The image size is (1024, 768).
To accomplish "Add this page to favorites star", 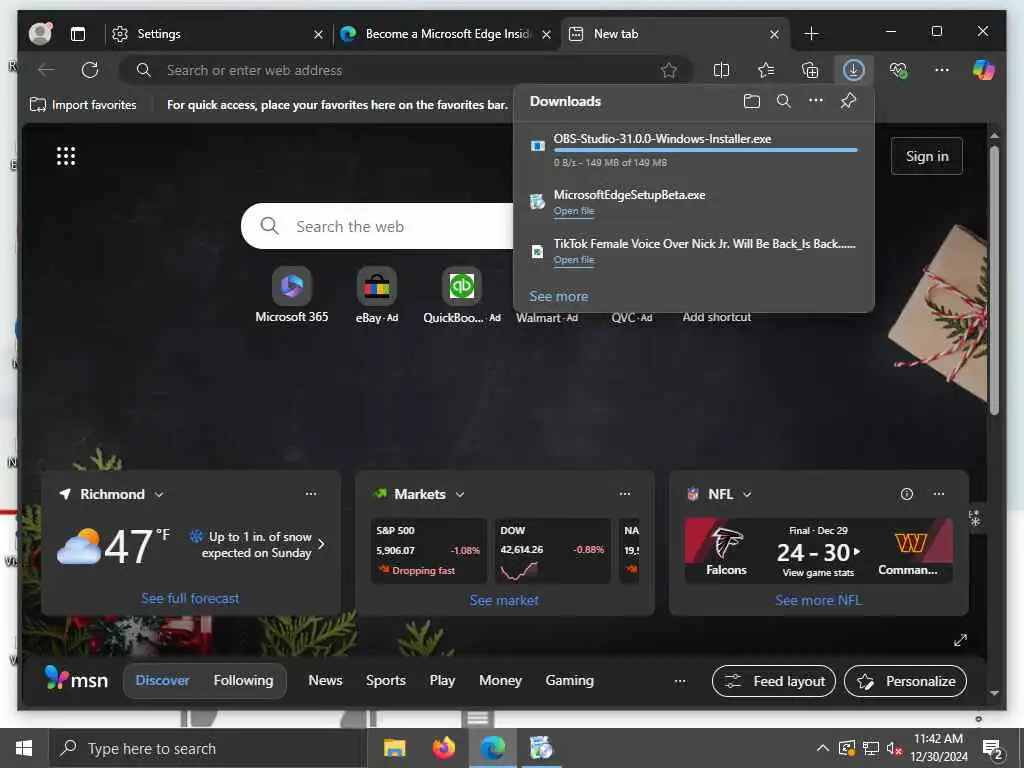I will point(669,70).
